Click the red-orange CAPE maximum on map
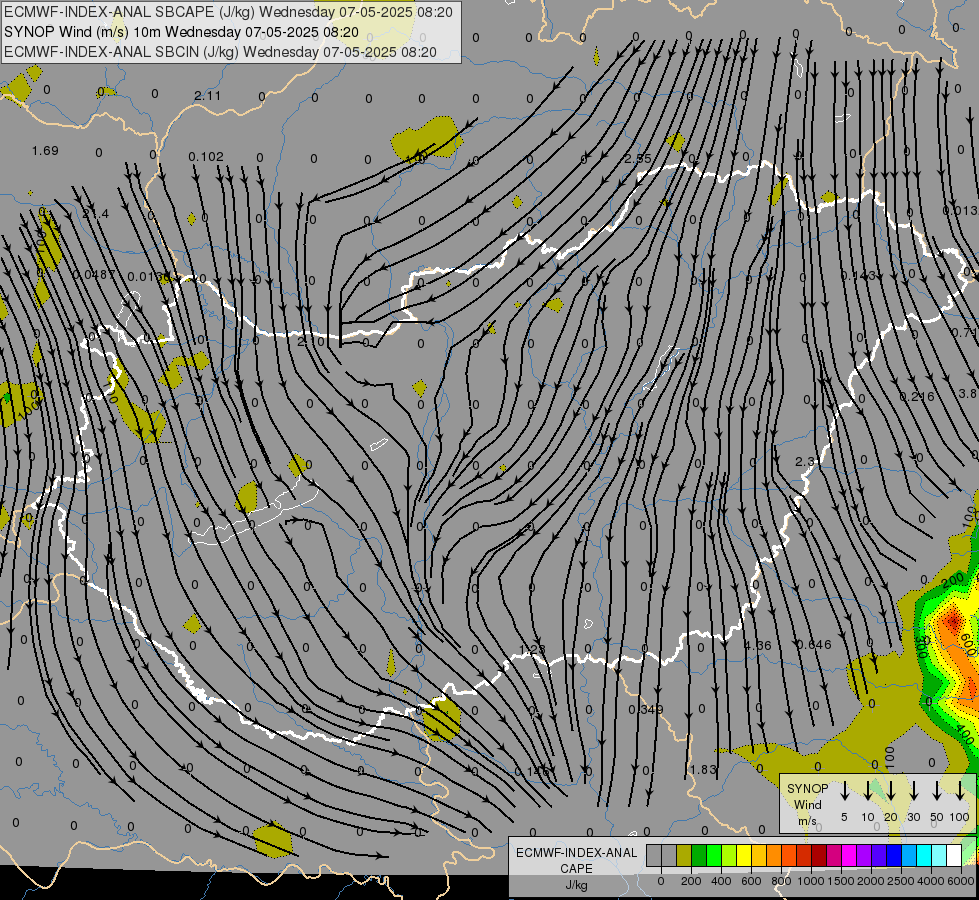This screenshot has height=900, width=979. click(x=952, y=621)
